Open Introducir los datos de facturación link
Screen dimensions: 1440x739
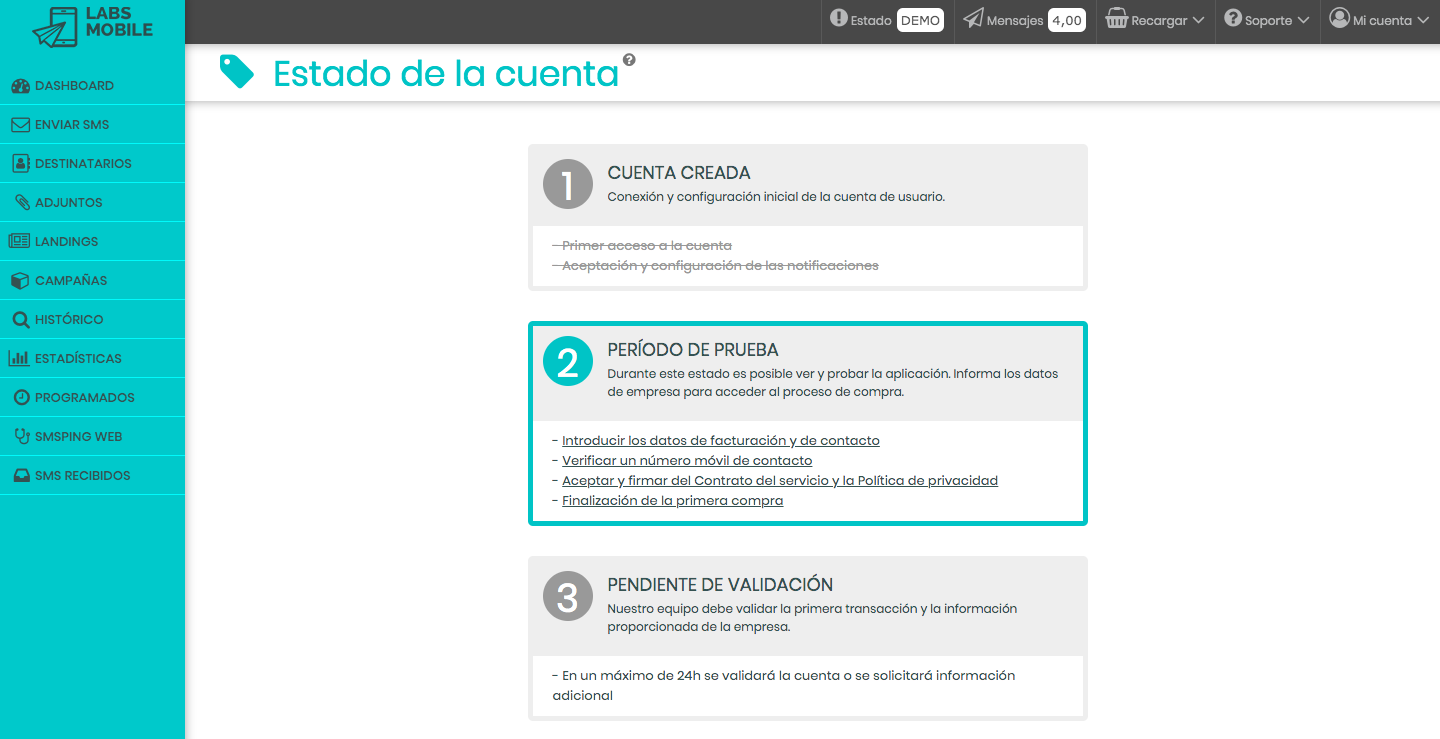point(720,440)
